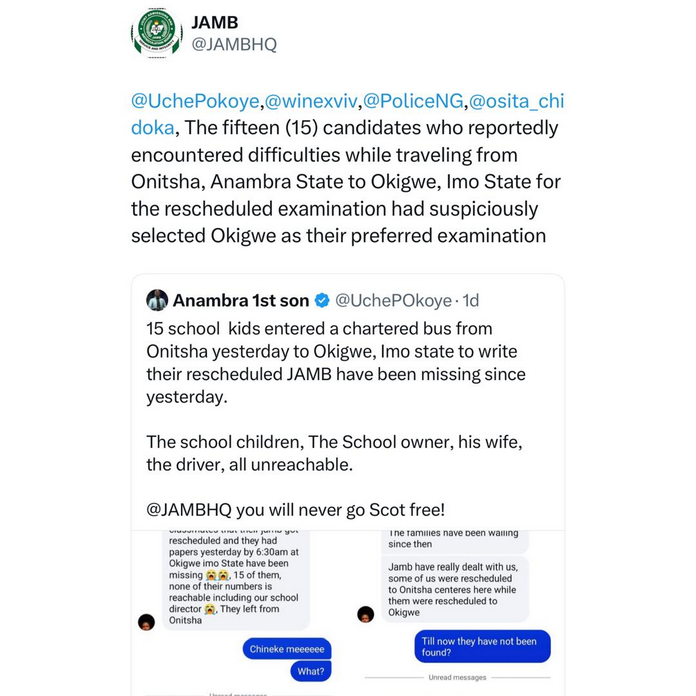Open @JAMBHQ mention in quoted tweet
The image size is (696, 696).
point(190,508)
